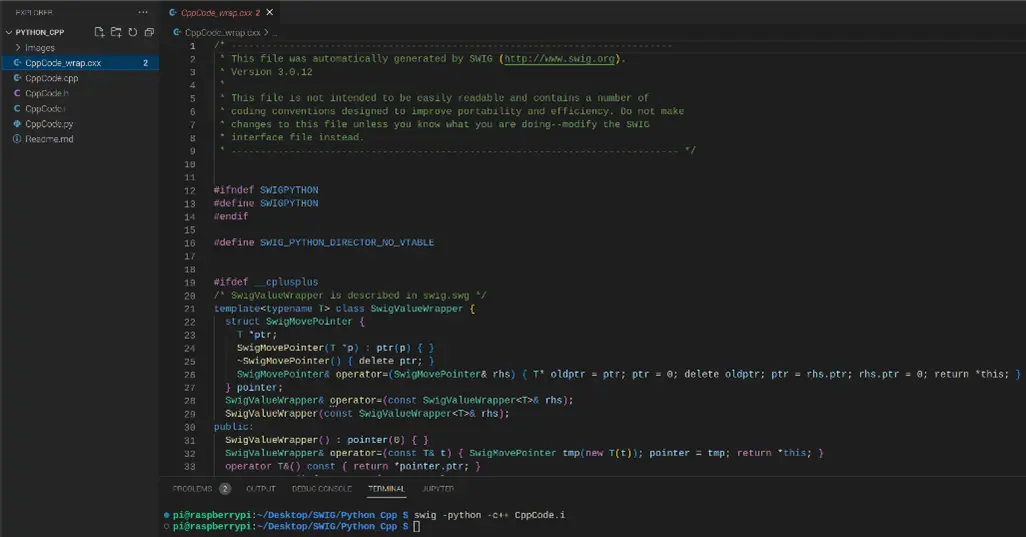Click '#ifndef SWIGPYTHON' on line 12
The height and width of the screenshot is (537, 1026).
(x=266, y=190)
